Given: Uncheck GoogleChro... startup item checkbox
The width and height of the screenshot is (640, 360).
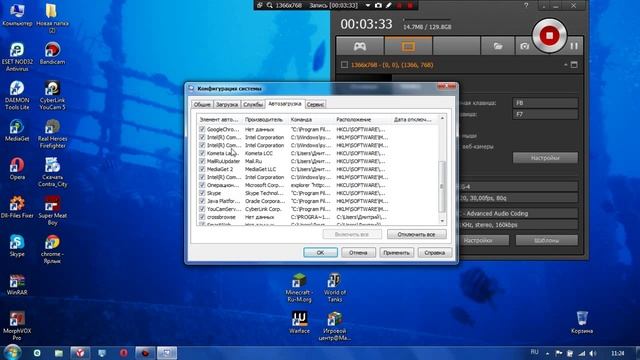Looking at the screenshot, I should (202, 129).
